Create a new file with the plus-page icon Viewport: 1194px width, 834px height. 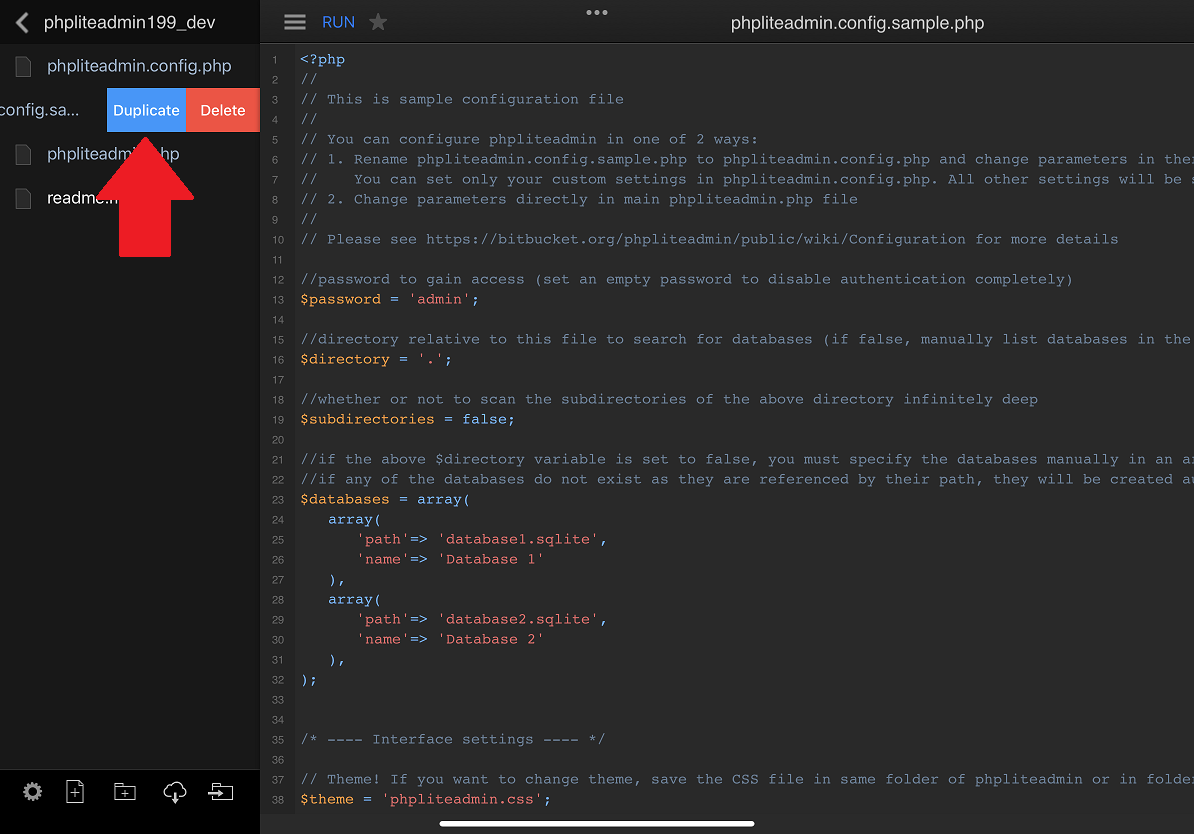coord(75,792)
